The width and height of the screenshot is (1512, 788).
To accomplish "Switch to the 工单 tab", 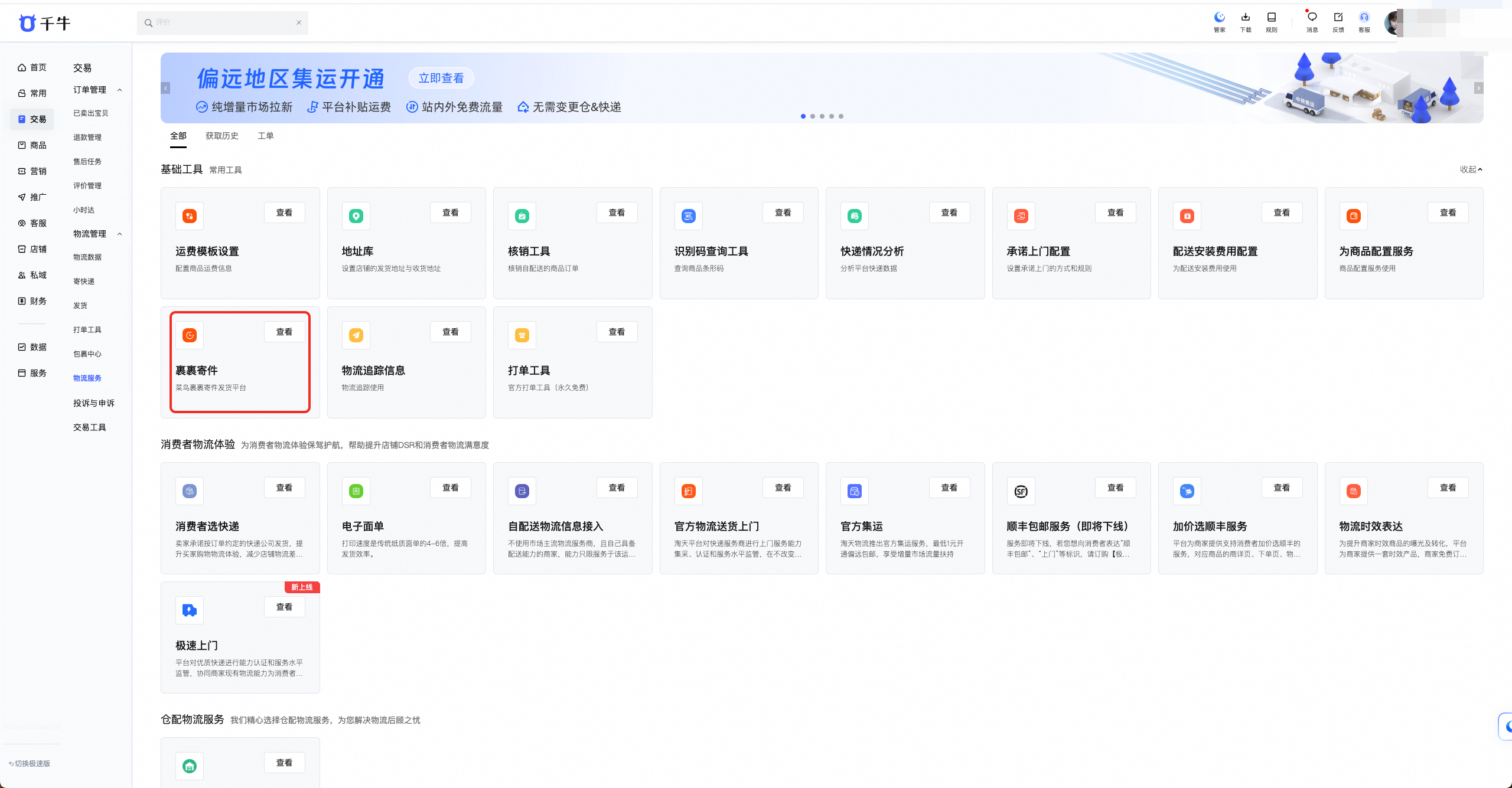I will point(266,136).
